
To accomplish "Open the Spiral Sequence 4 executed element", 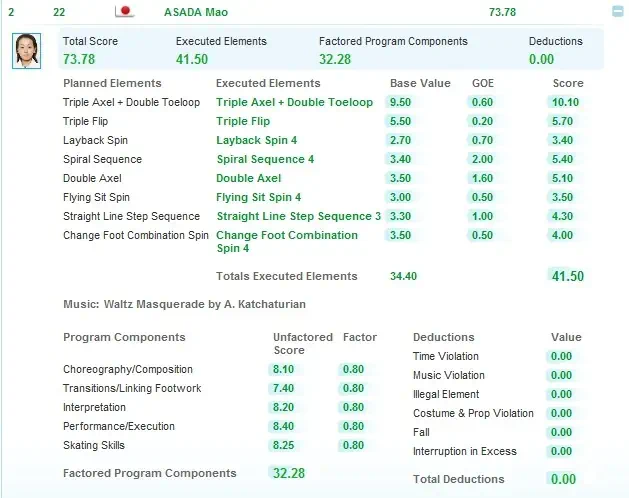I will coord(265,159).
